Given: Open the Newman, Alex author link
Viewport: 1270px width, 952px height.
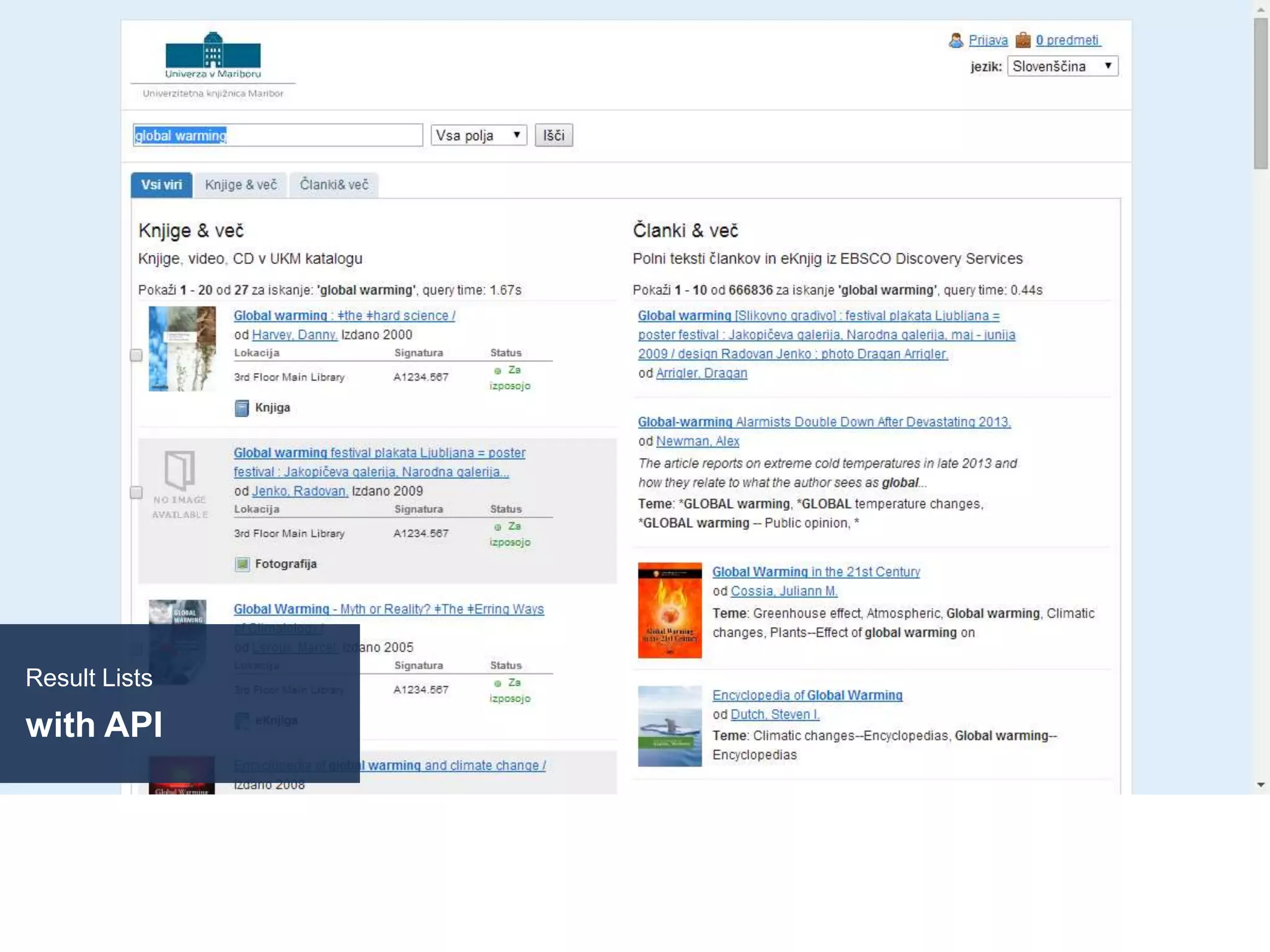Looking at the screenshot, I should tap(697, 441).
